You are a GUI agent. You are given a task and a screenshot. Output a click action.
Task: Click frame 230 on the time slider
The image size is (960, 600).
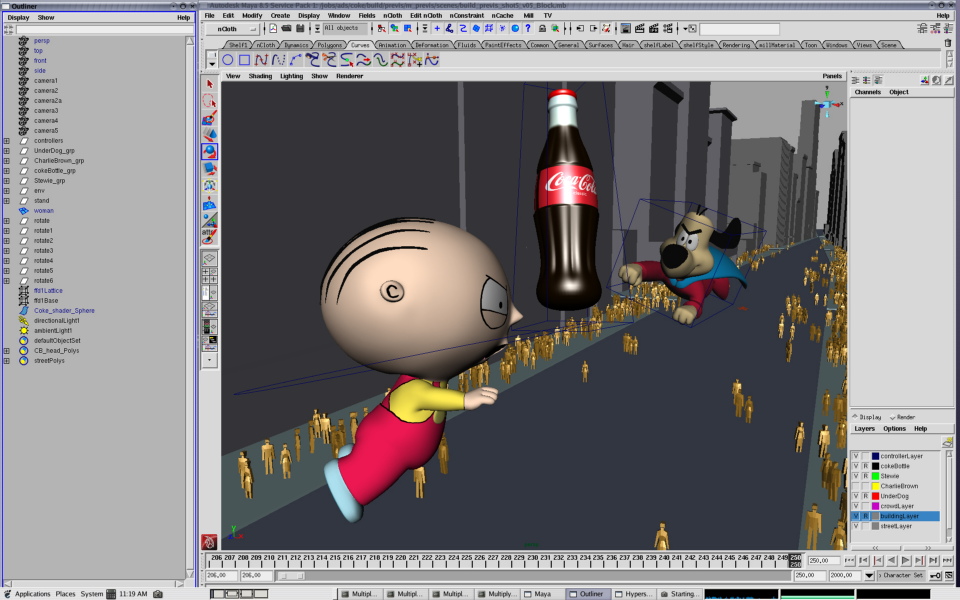532,560
